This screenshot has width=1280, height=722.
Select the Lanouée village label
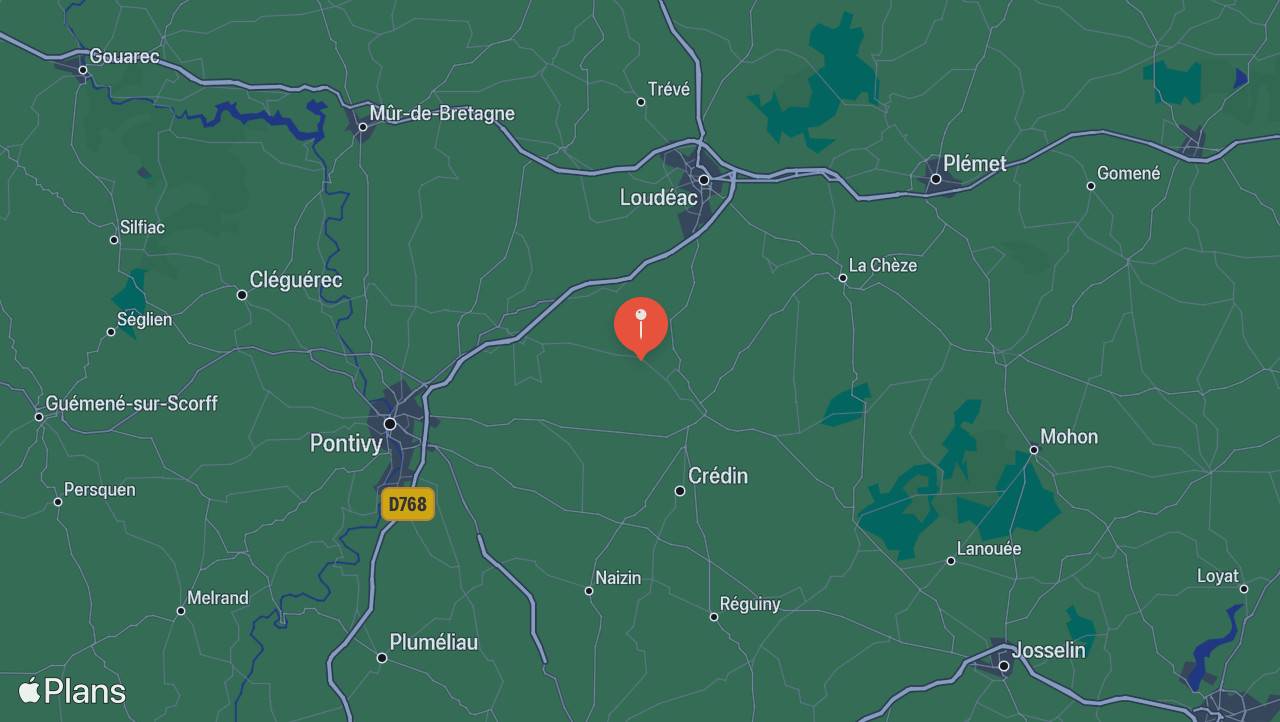pos(989,549)
